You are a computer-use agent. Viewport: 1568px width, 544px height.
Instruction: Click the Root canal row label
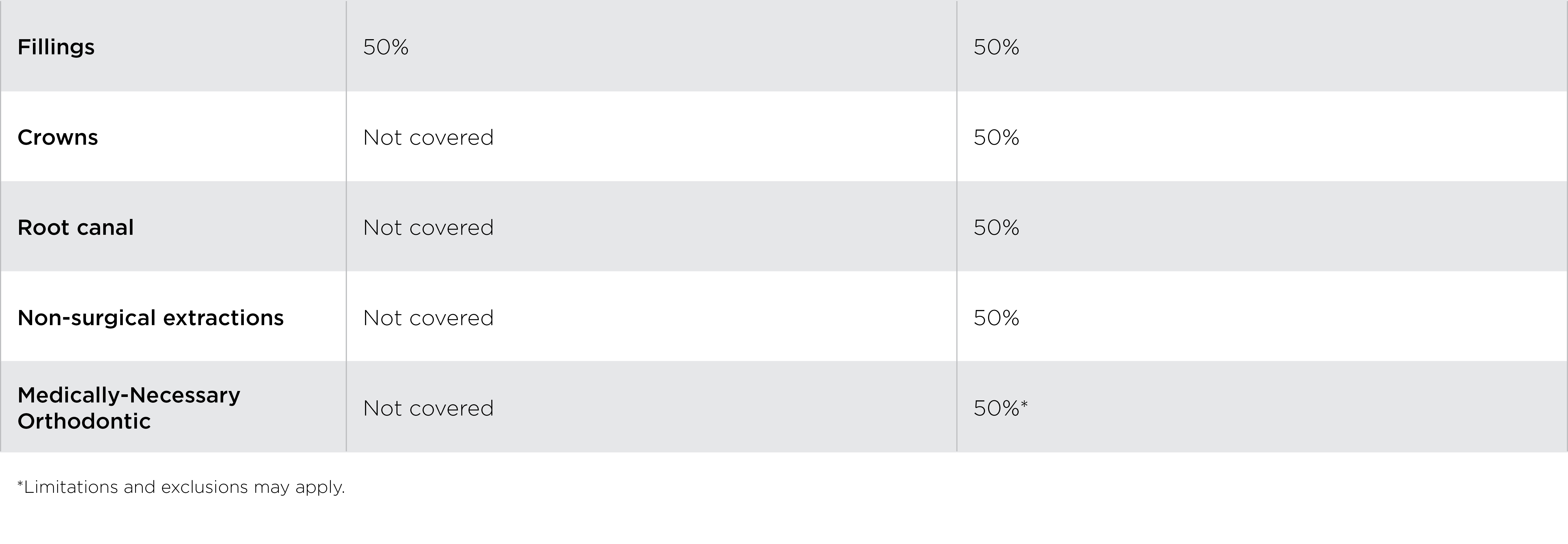76,227
